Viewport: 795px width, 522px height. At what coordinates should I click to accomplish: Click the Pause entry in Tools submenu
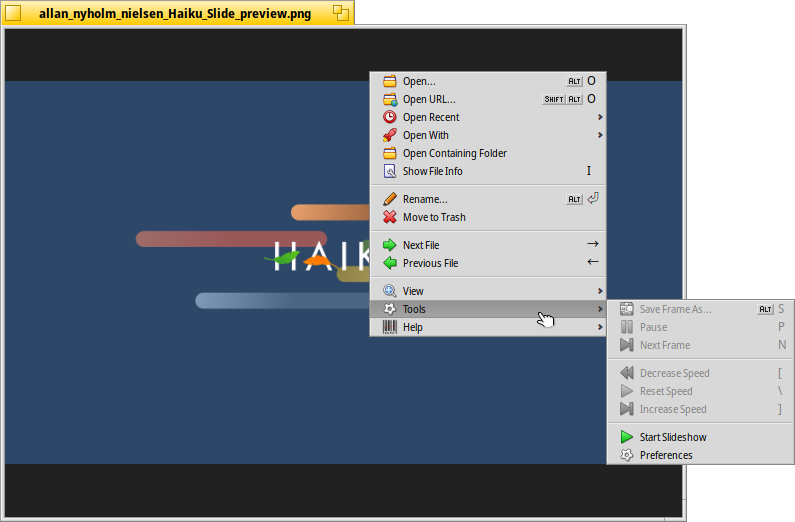(x=700, y=327)
